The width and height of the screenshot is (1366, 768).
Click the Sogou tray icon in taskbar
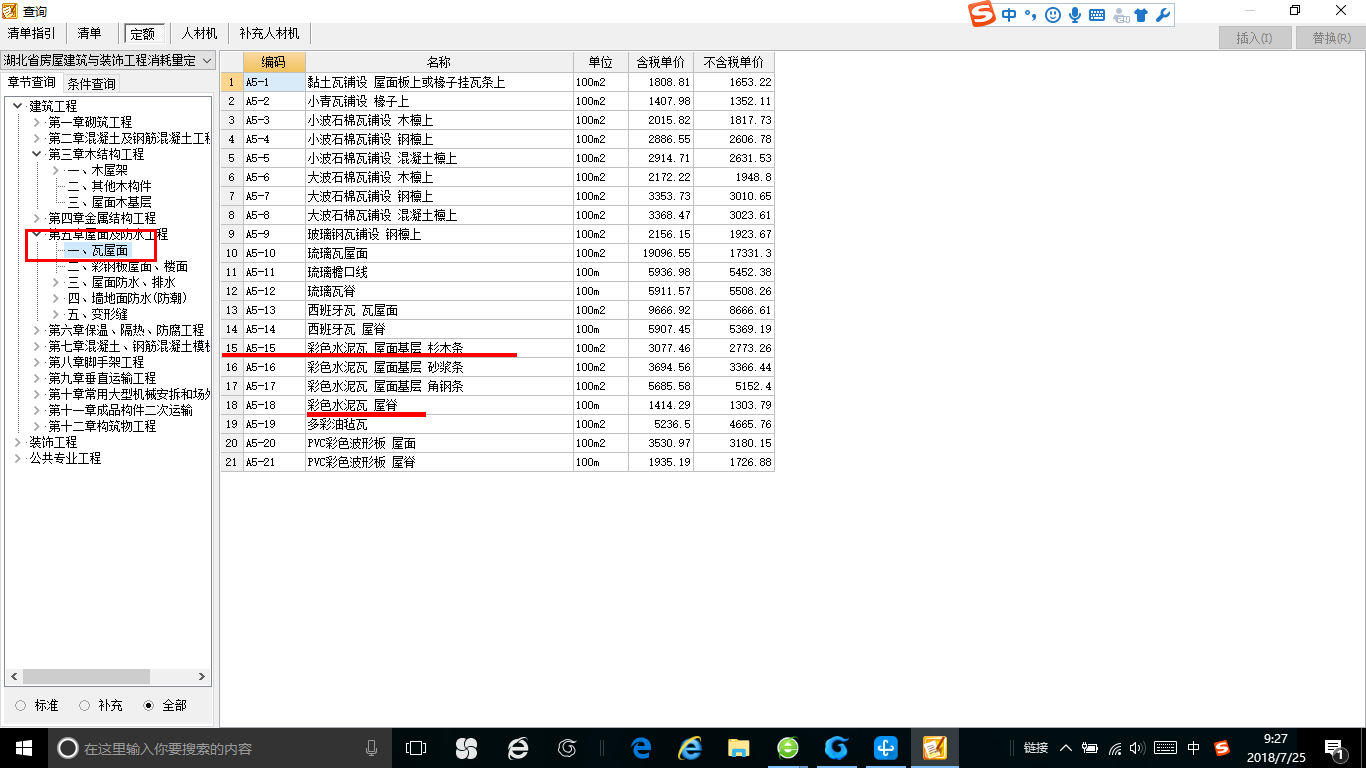1222,748
